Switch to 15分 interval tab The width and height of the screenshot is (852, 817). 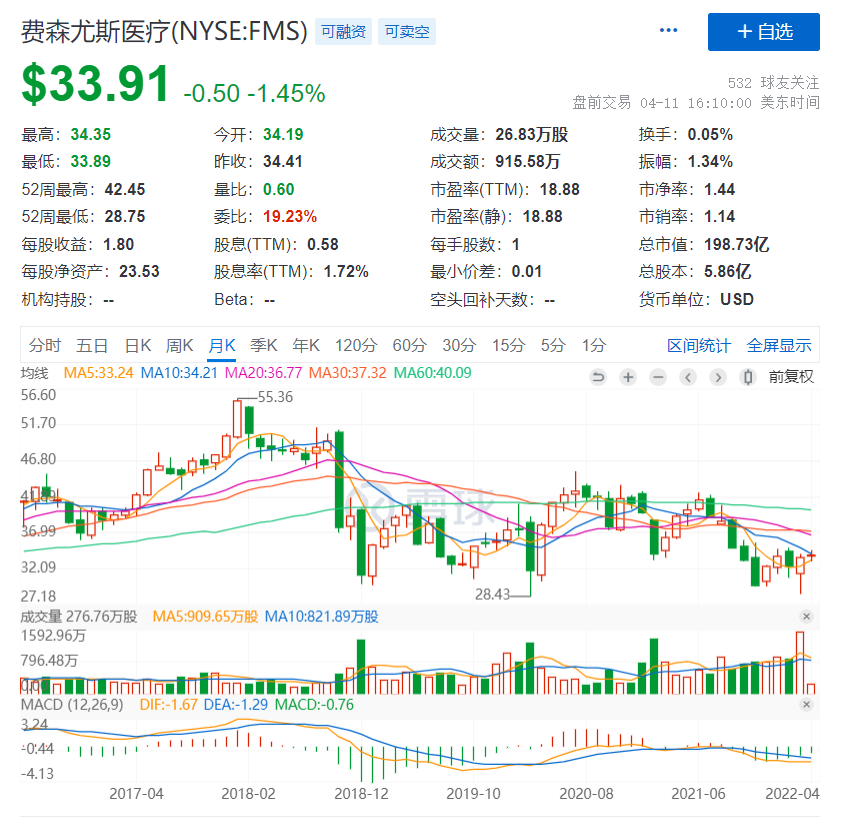[509, 345]
